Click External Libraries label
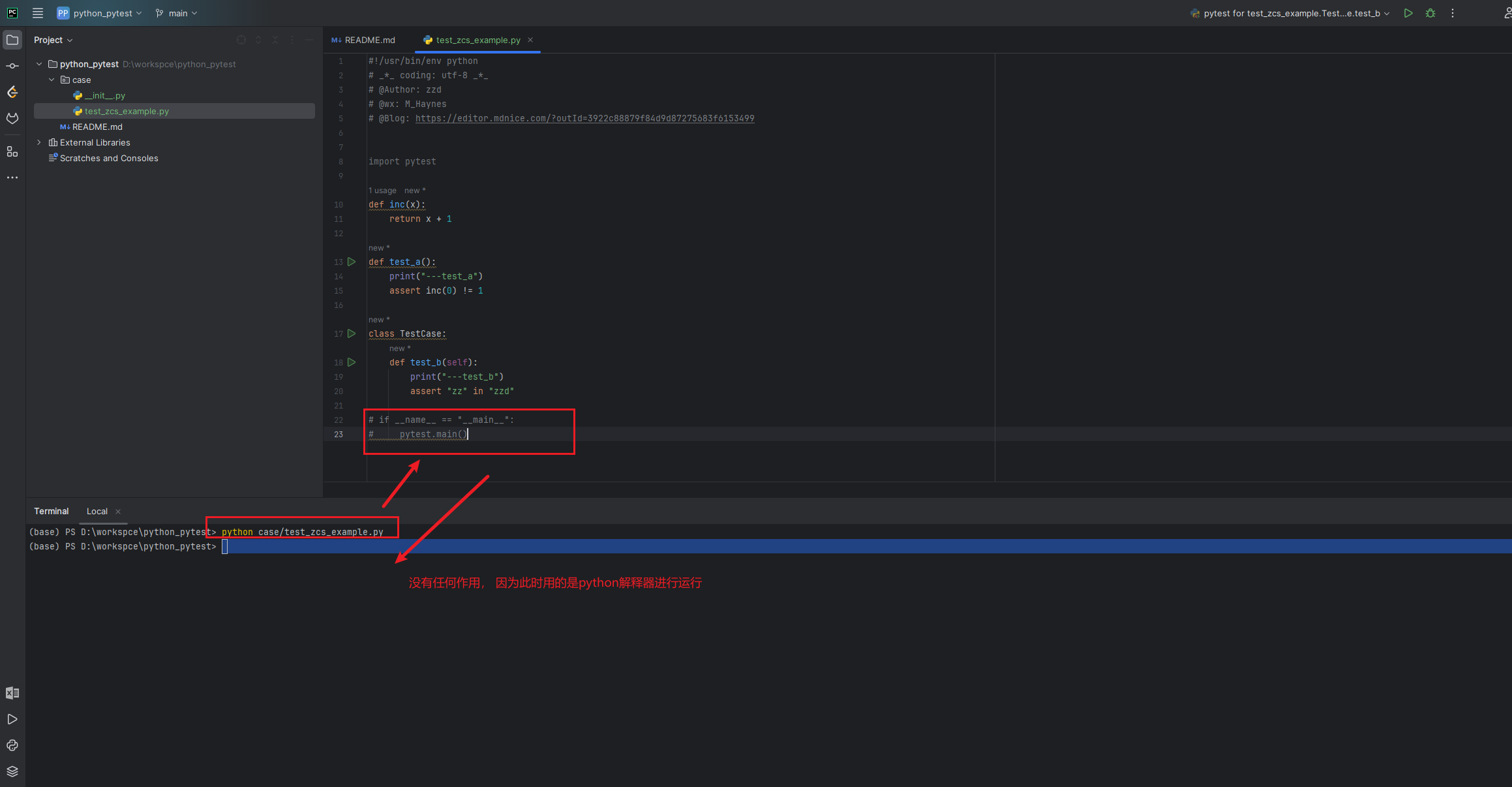The width and height of the screenshot is (1512, 787). click(x=95, y=142)
